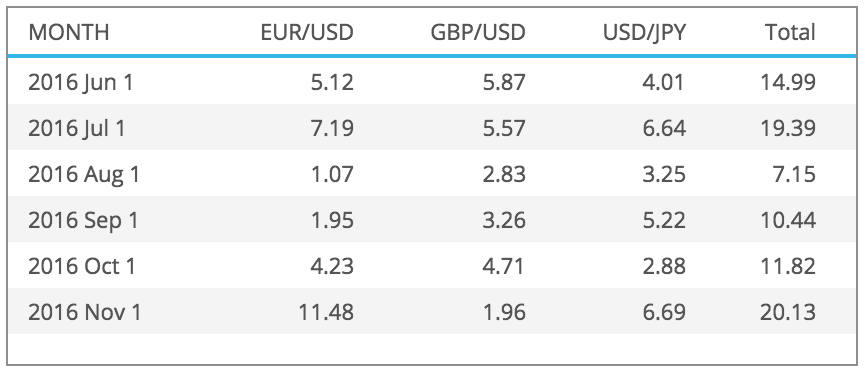Click the Total value 20.13
This screenshot has width=866, height=372.
pos(788,313)
